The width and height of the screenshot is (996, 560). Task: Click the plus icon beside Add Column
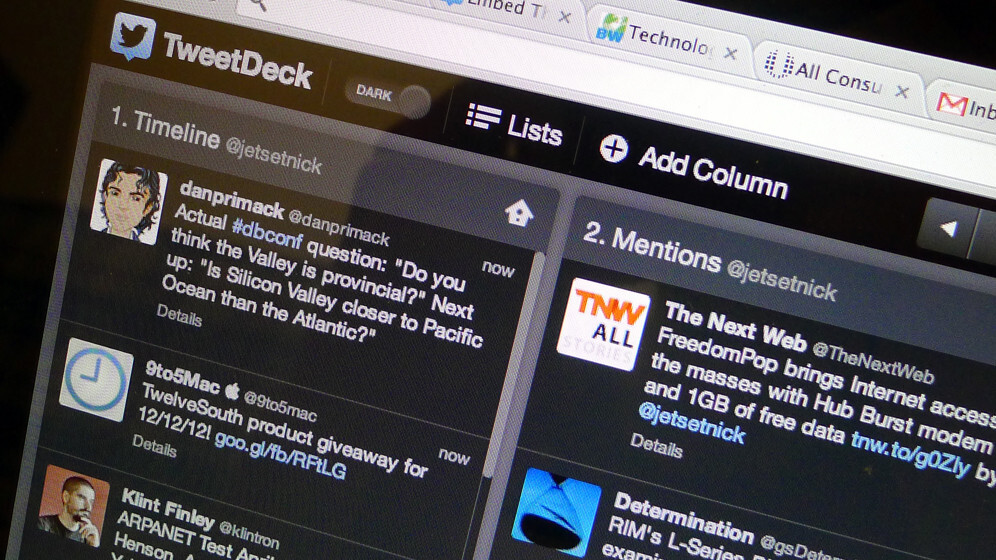[x=613, y=149]
